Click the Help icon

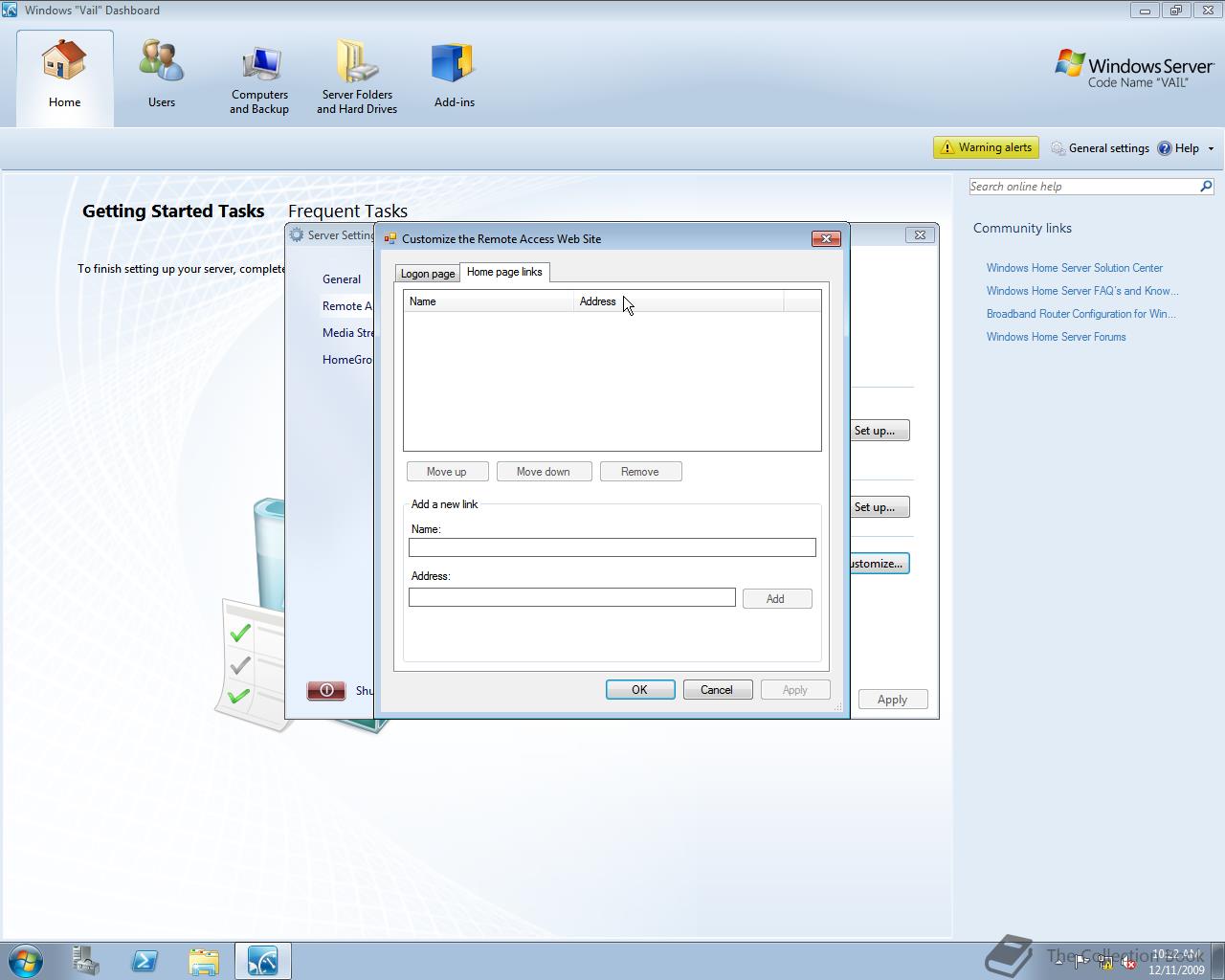coord(1165,148)
